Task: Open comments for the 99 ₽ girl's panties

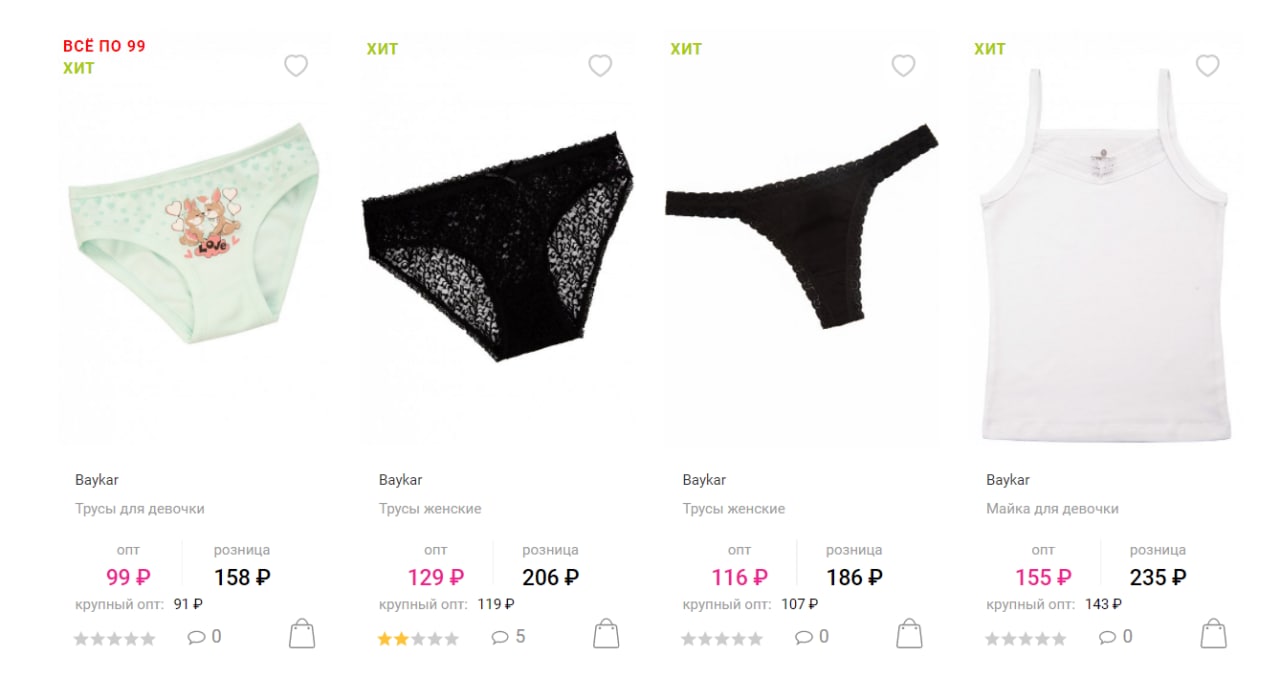Action: (204, 637)
